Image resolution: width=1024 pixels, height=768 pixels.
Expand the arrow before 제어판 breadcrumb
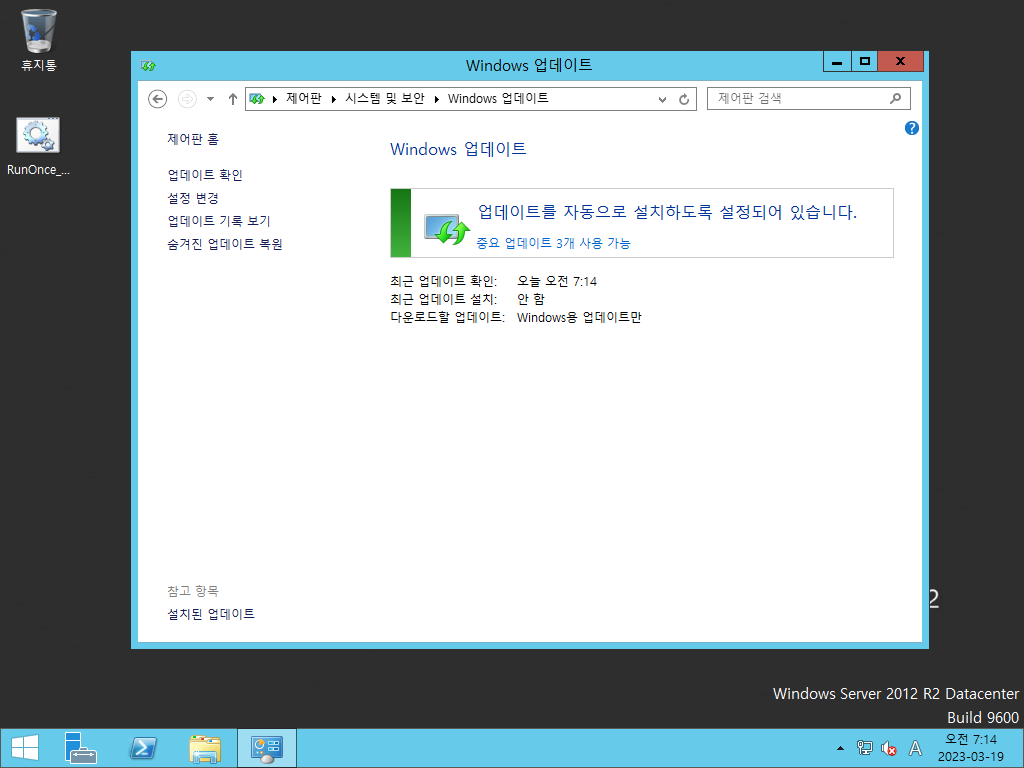(275, 99)
